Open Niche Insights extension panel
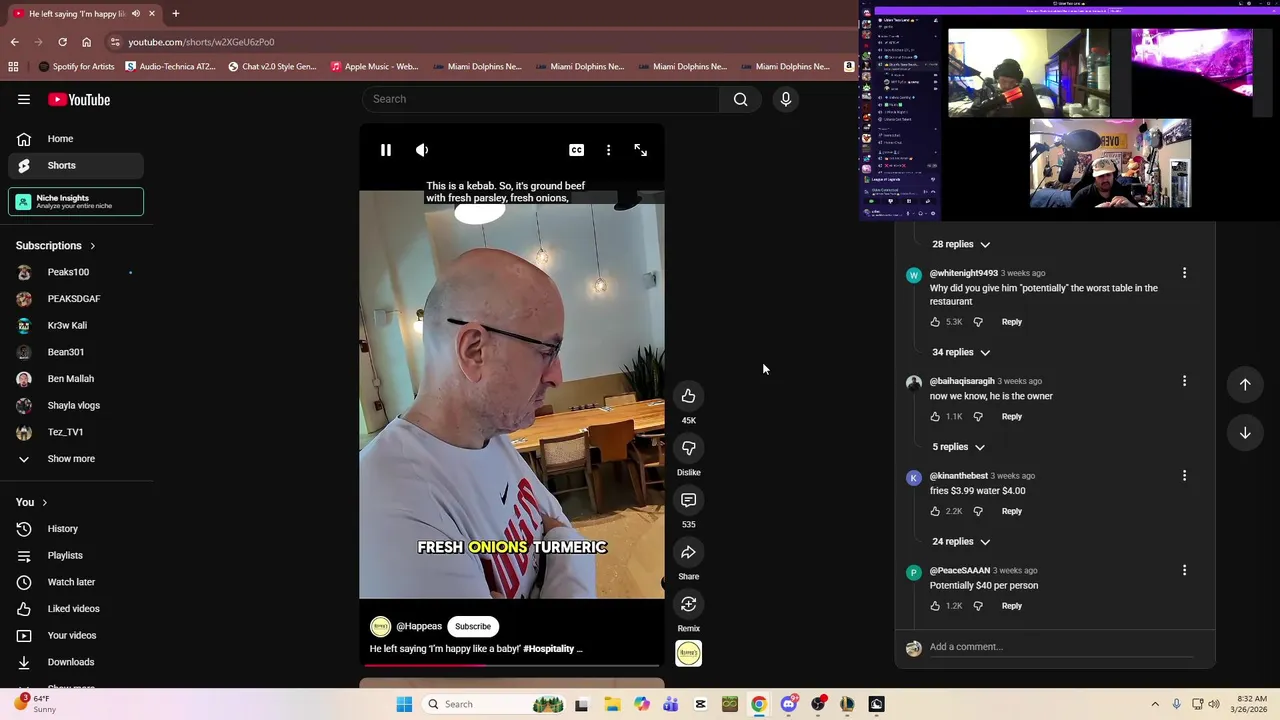The height and width of the screenshot is (720, 1280). pos(76,201)
